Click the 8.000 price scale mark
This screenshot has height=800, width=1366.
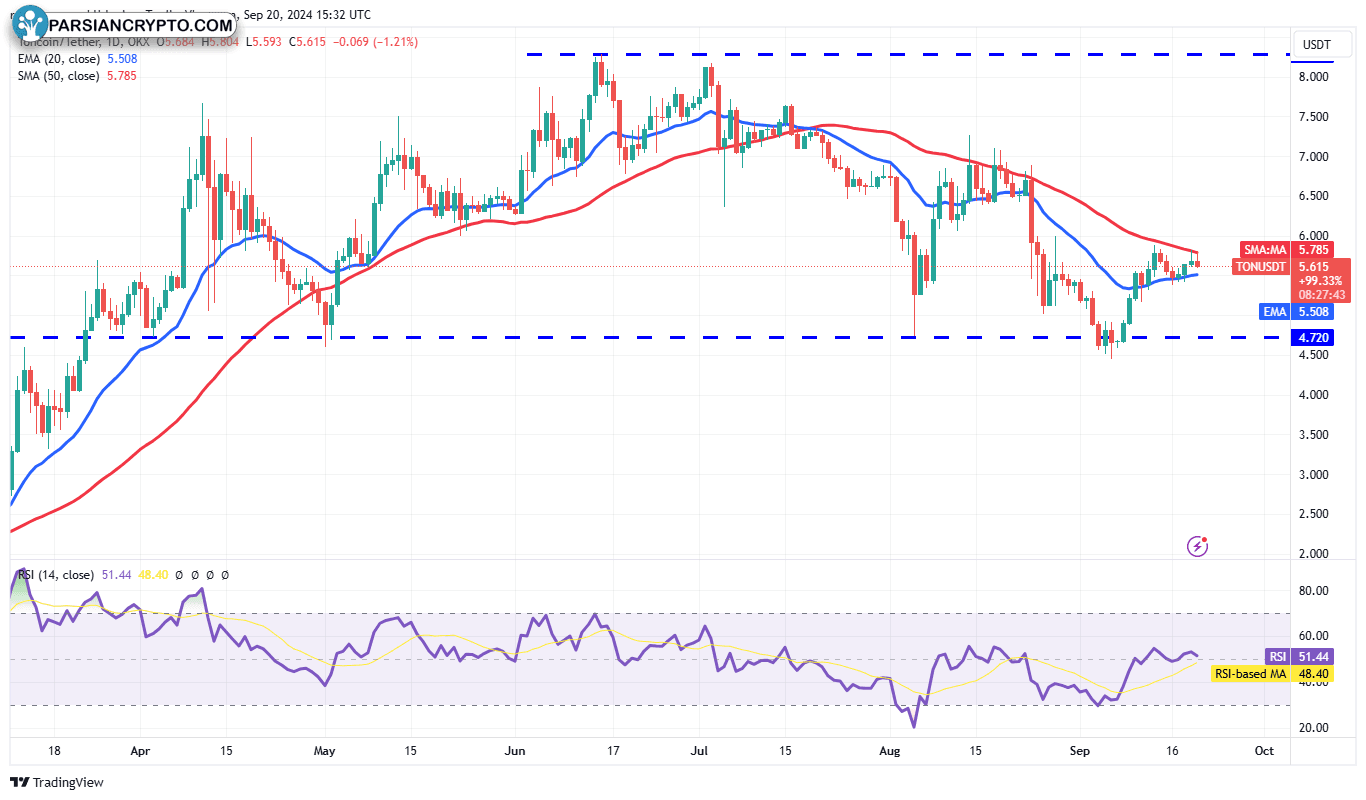pos(1313,77)
